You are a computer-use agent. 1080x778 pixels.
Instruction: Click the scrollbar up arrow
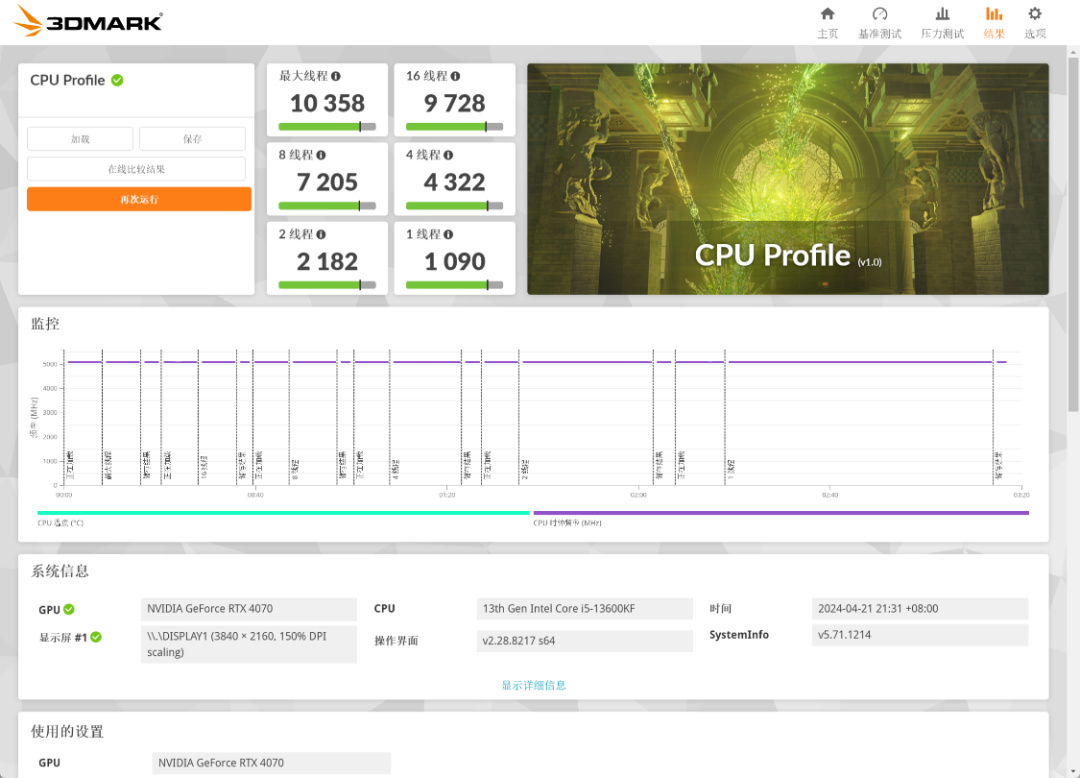pos(1073,52)
